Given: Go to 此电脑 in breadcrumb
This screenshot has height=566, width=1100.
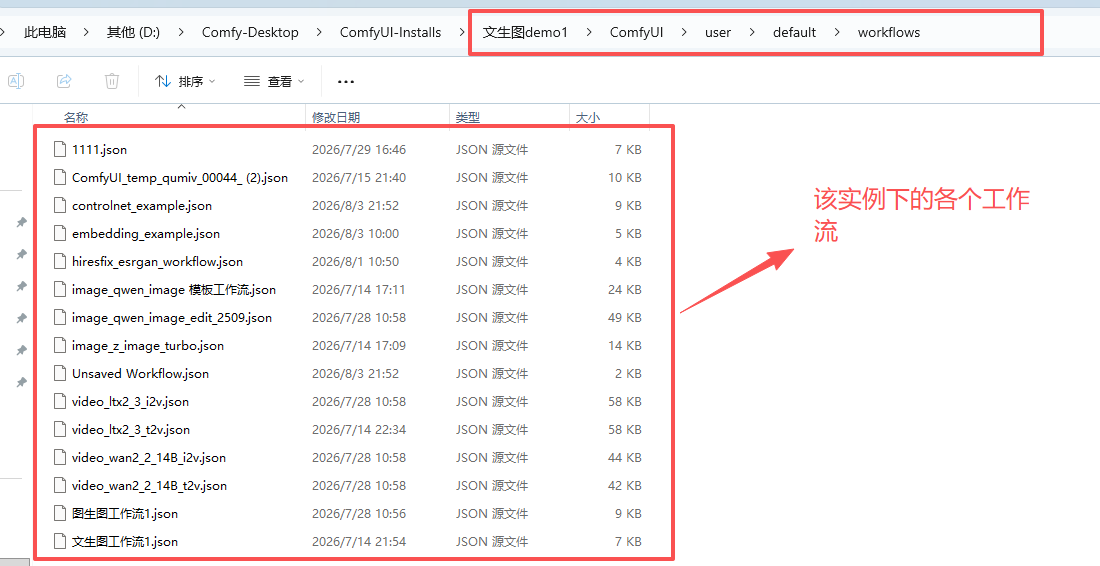Looking at the screenshot, I should point(45,32).
